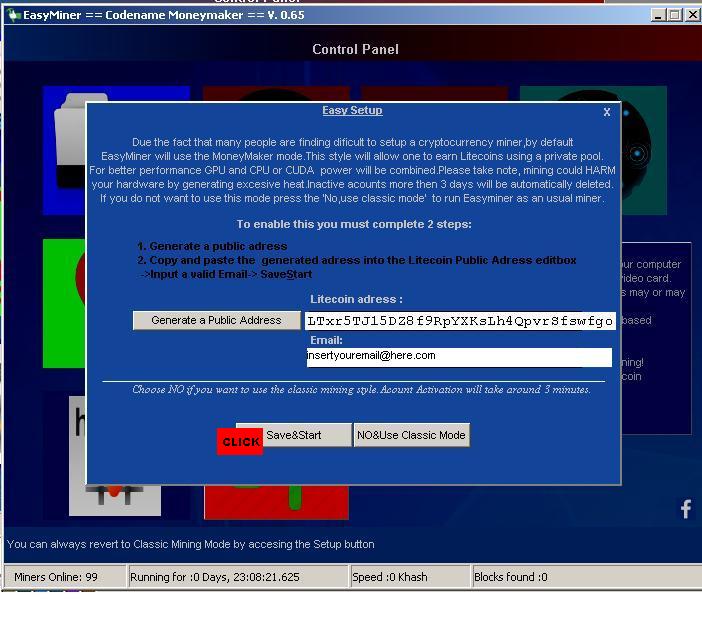Open the Facebook icon link
Screen dimensions: 702x617
[x=685, y=509]
